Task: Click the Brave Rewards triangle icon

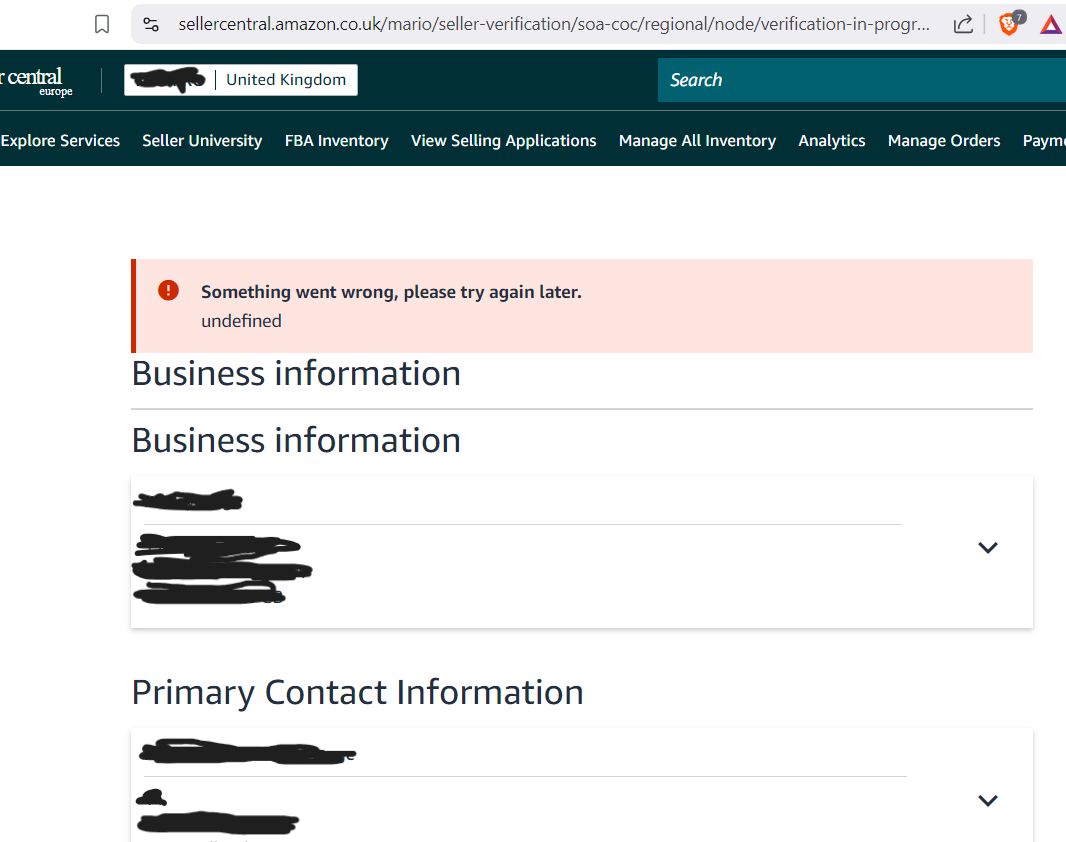Action: click(1050, 25)
